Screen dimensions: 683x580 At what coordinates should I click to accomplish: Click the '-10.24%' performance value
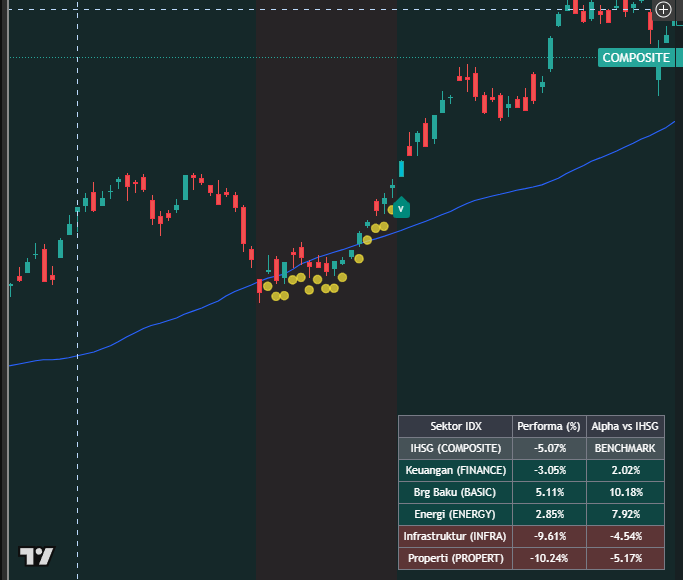[549, 558]
